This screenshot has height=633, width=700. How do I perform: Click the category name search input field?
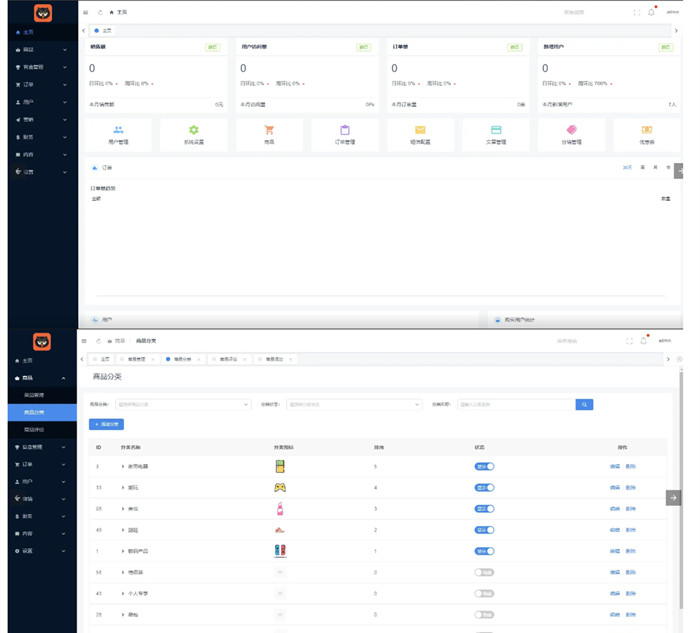pyautogui.click(x=515, y=404)
